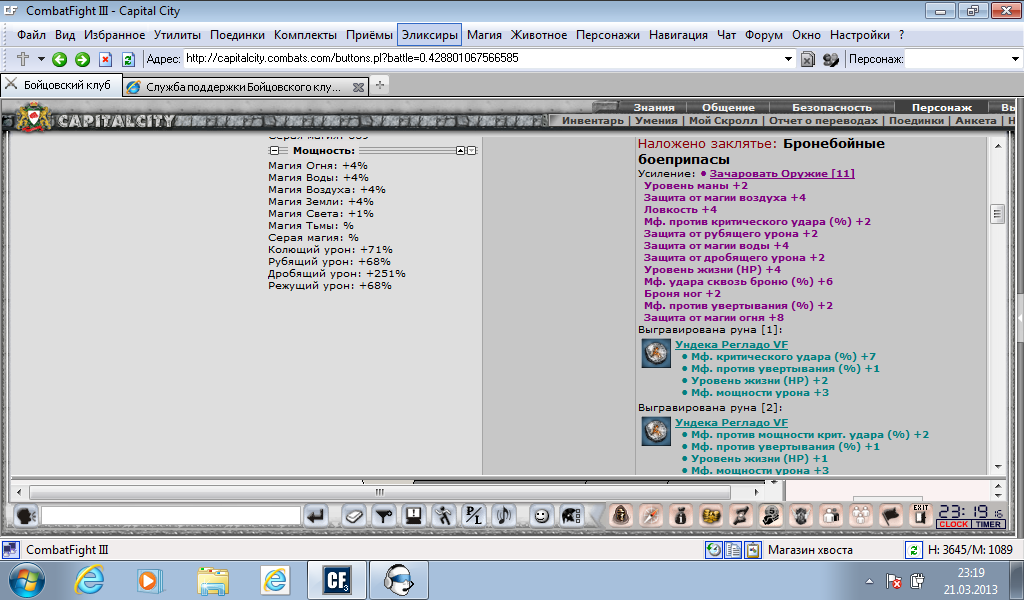Image resolution: width=1024 pixels, height=600 pixels.
Task: Open the Безопасность game tab
Action: [831, 107]
